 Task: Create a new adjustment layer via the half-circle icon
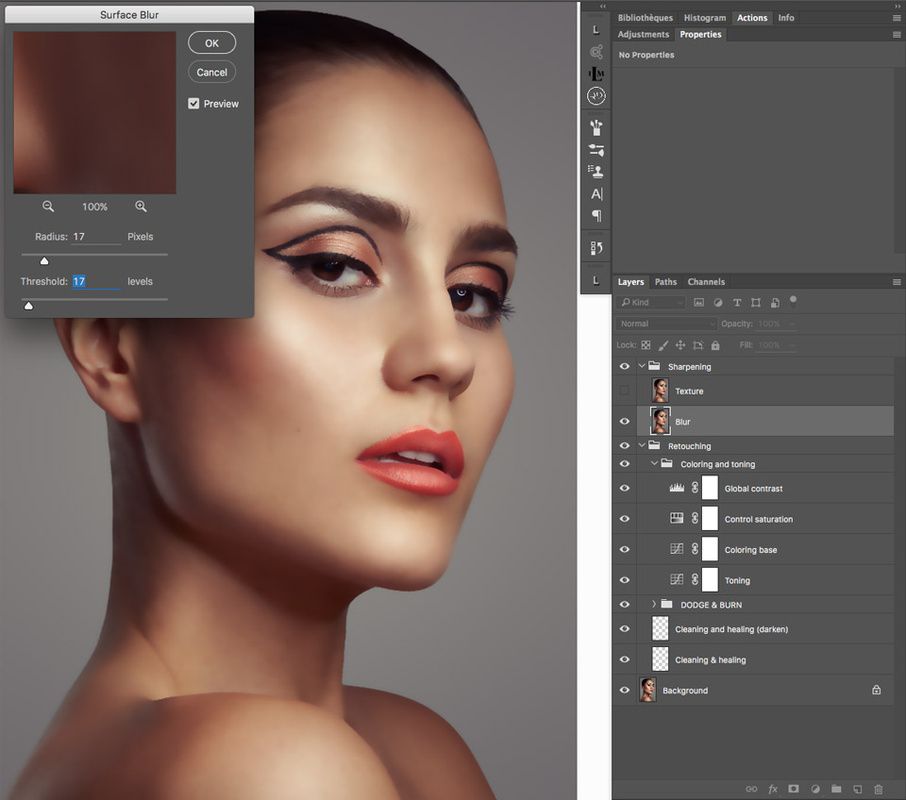coord(815,789)
